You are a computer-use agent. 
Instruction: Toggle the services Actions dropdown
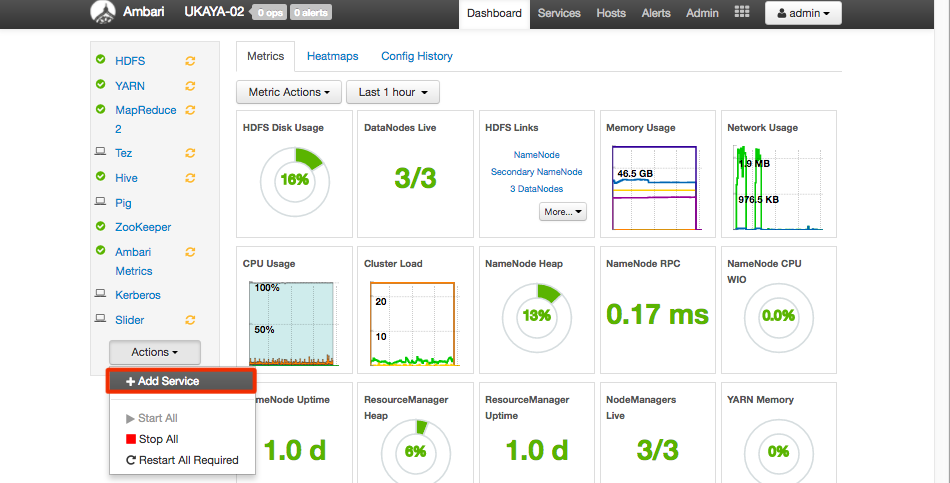tap(154, 352)
